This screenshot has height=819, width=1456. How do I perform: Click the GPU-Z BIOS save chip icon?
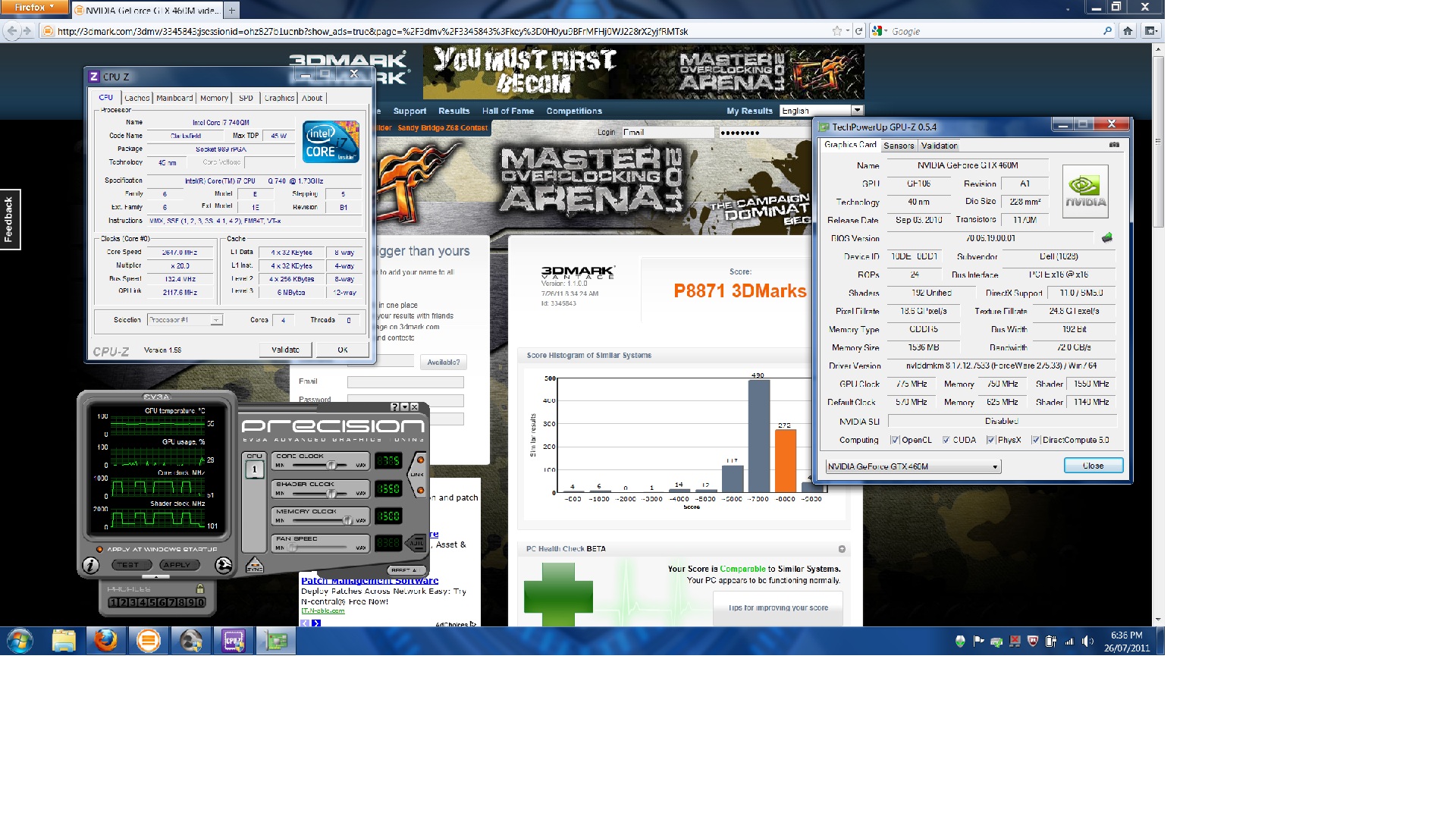pyautogui.click(x=1107, y=238)
